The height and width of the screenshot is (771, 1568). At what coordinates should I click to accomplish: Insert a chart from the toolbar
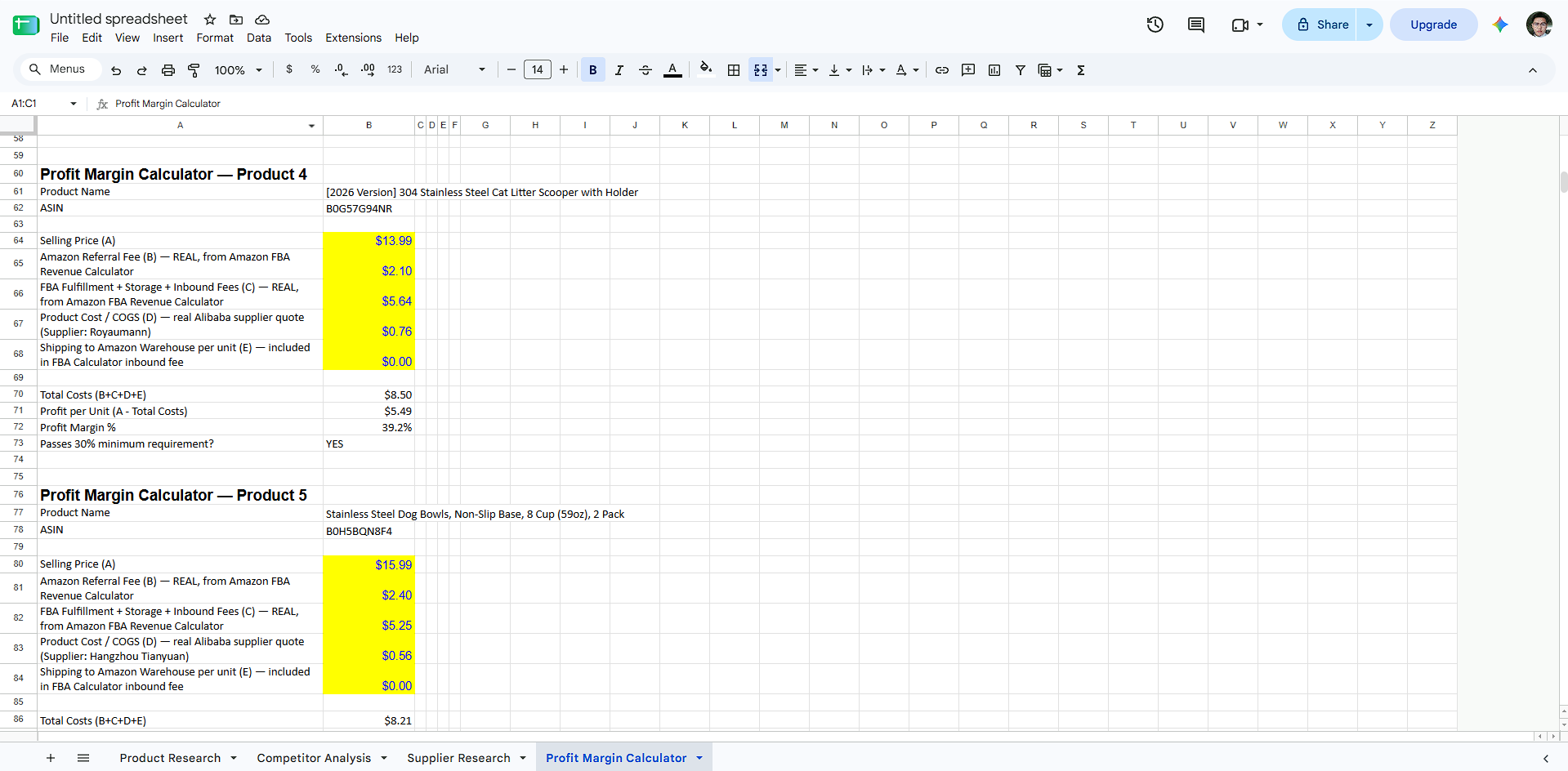pyautogui.click(x=994, y=70)
